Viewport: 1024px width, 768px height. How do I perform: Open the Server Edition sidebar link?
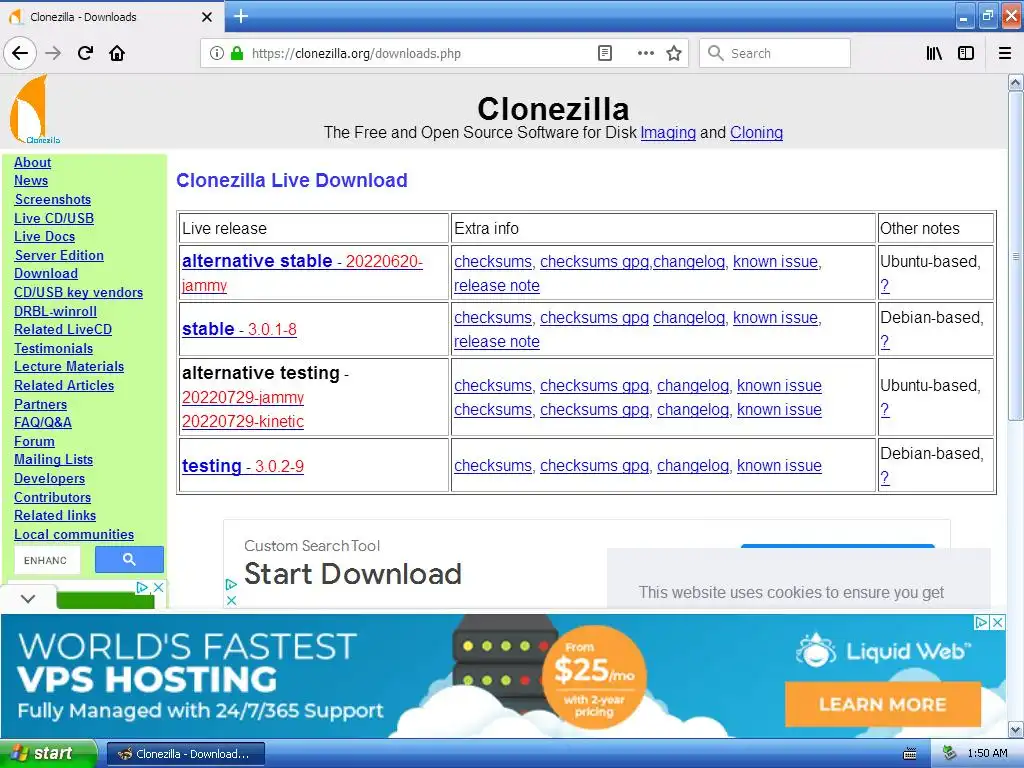click(x=59, y=255)
